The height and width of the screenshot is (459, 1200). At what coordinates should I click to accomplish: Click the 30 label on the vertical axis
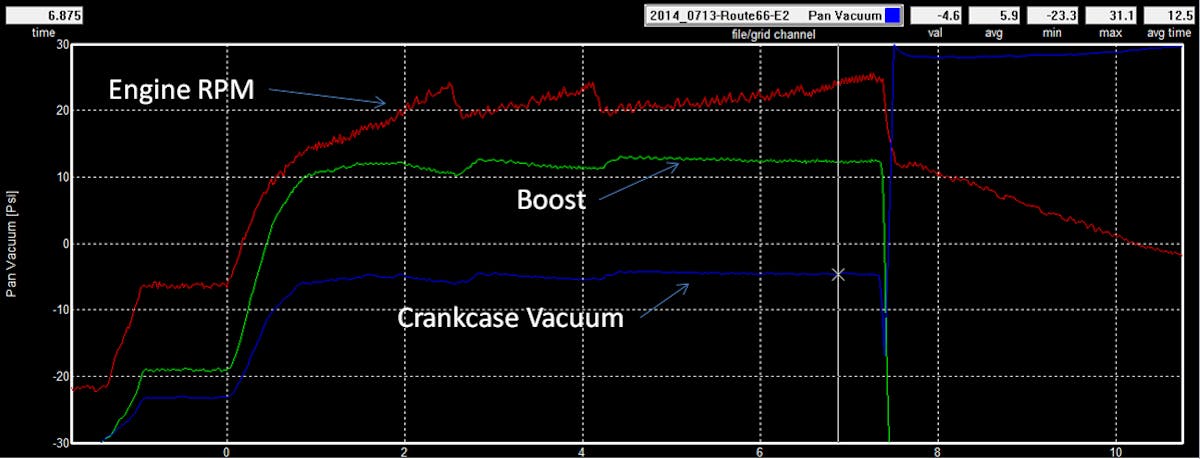click(x=60, y=45)
